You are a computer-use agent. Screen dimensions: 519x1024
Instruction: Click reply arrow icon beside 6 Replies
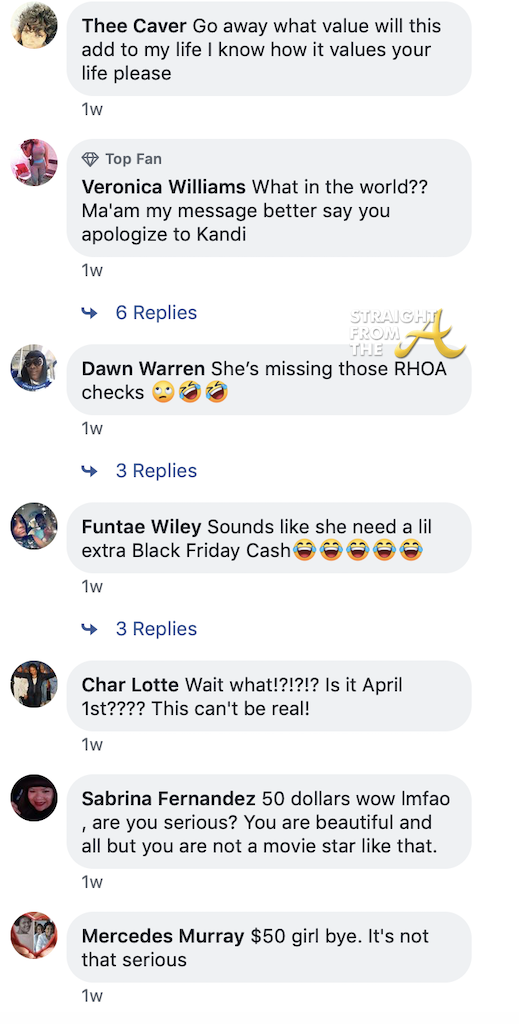89,313
